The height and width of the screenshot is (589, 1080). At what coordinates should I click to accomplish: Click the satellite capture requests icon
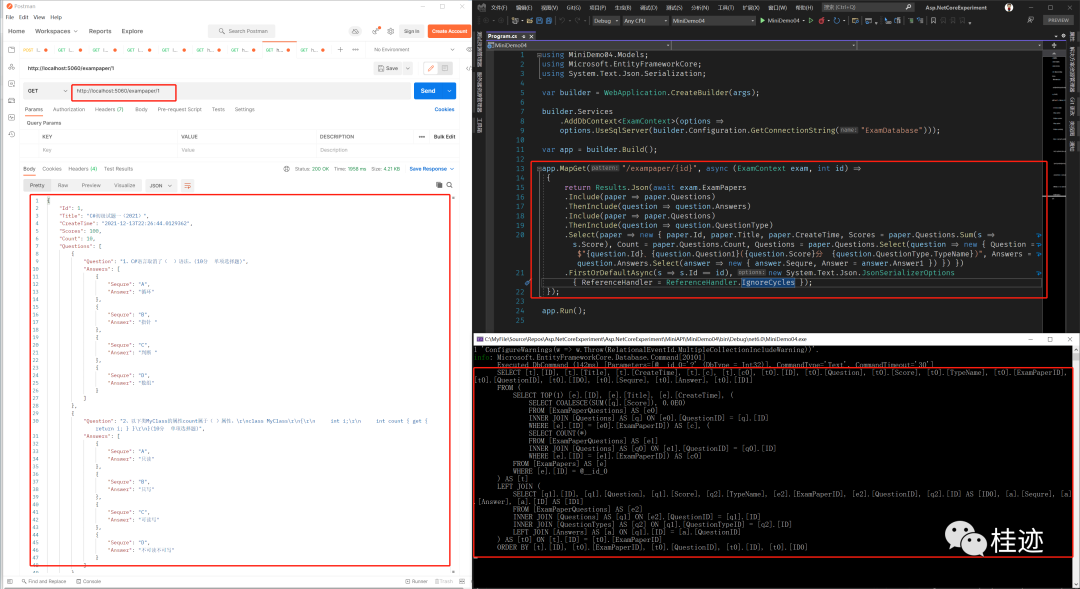375,31
